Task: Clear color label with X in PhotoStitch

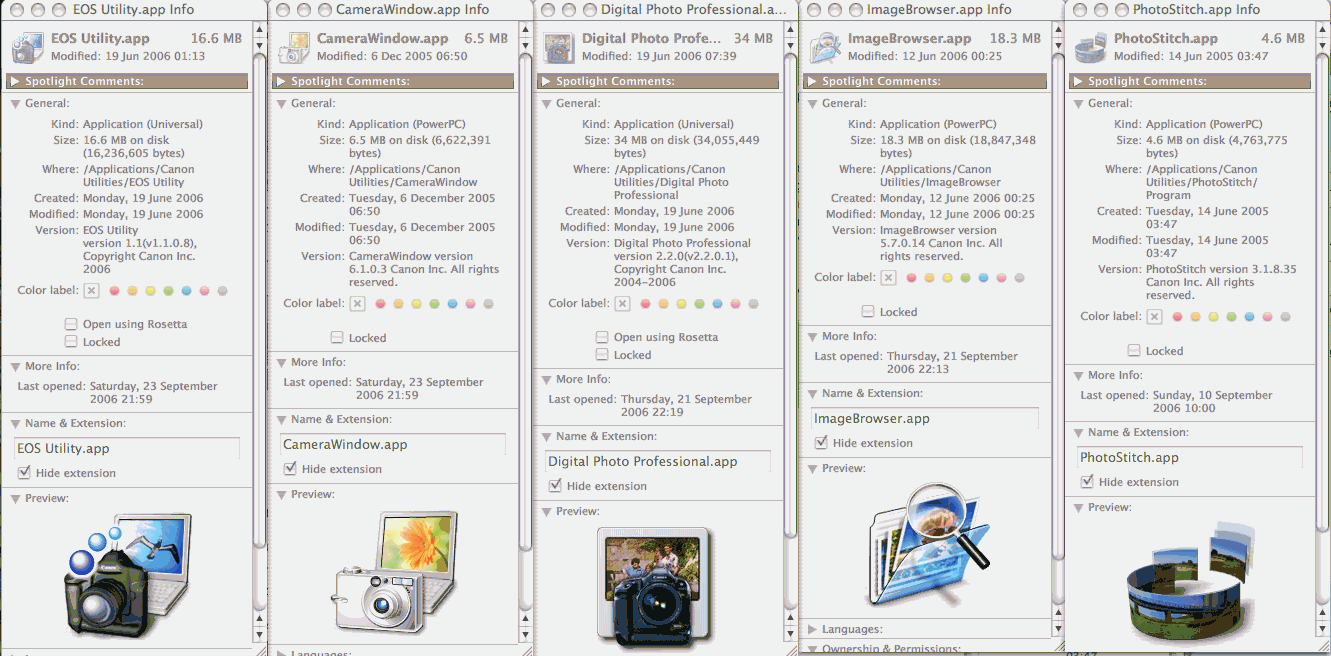Action: tap(1154, 317)
